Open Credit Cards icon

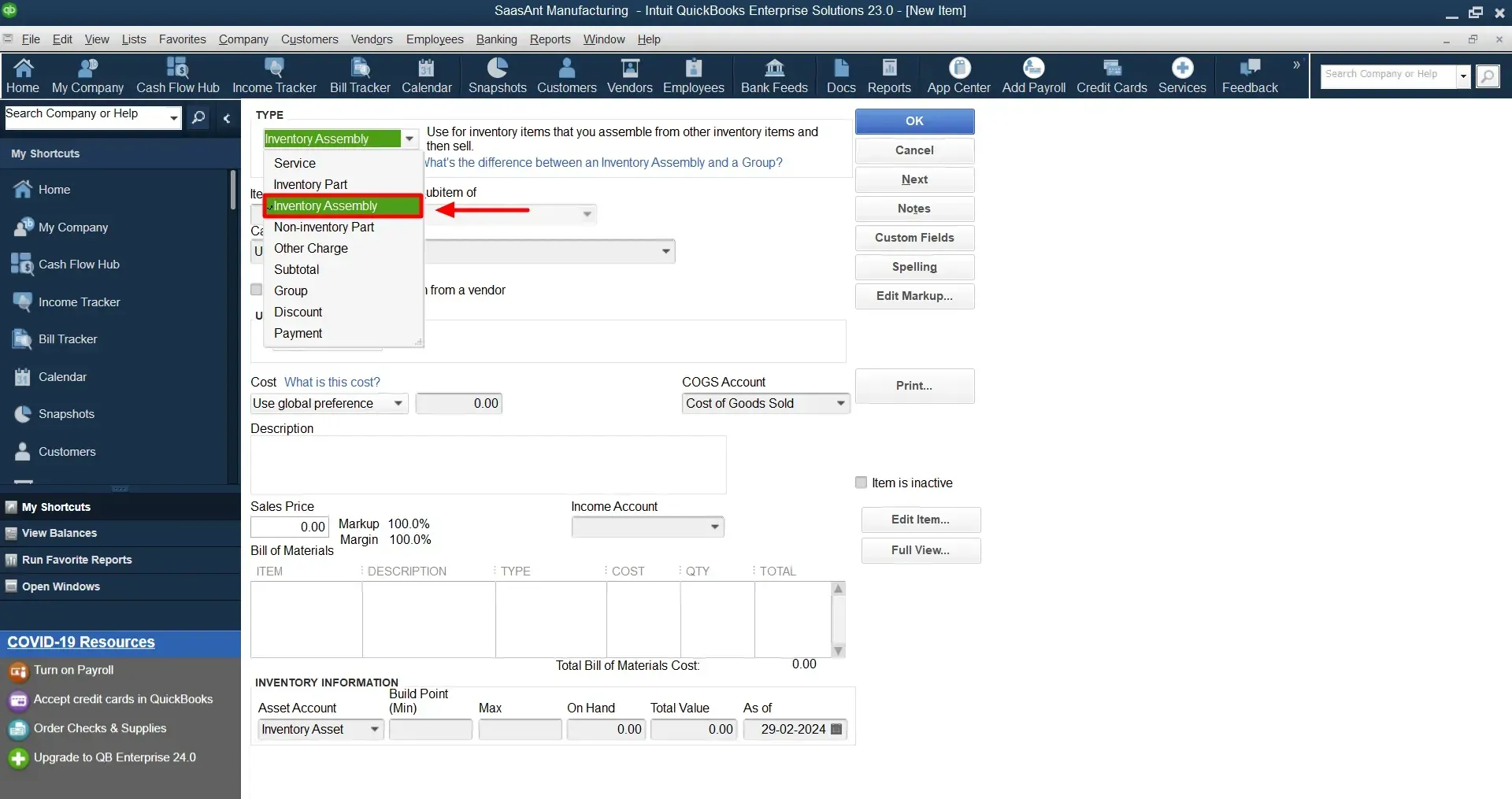[x=1111, y=76]
